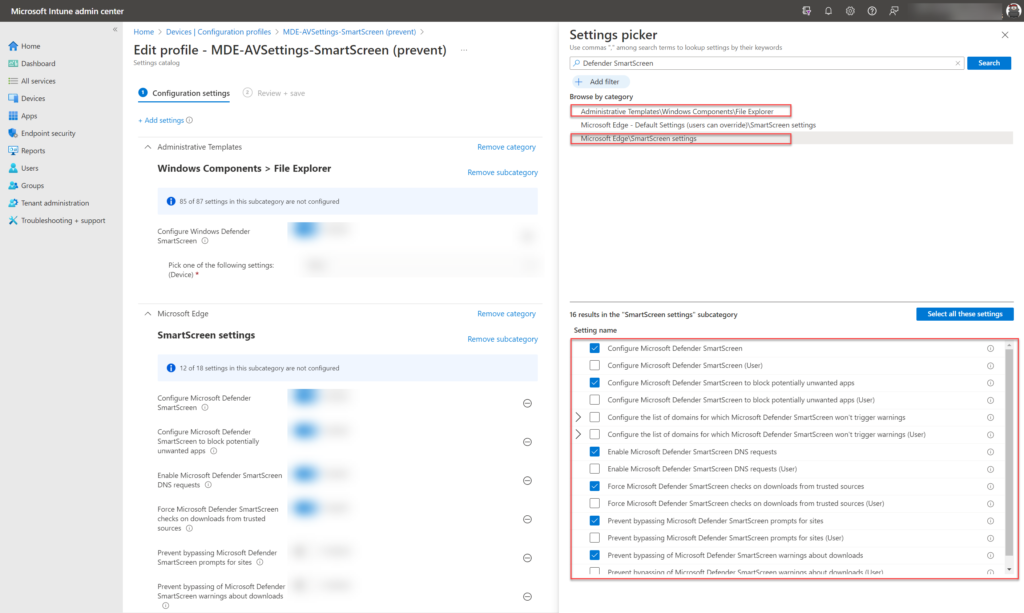This screenshot has height=613, width=1024.
Task: Open the Copilot icon in top bar
Action: (x=807, y=11)
